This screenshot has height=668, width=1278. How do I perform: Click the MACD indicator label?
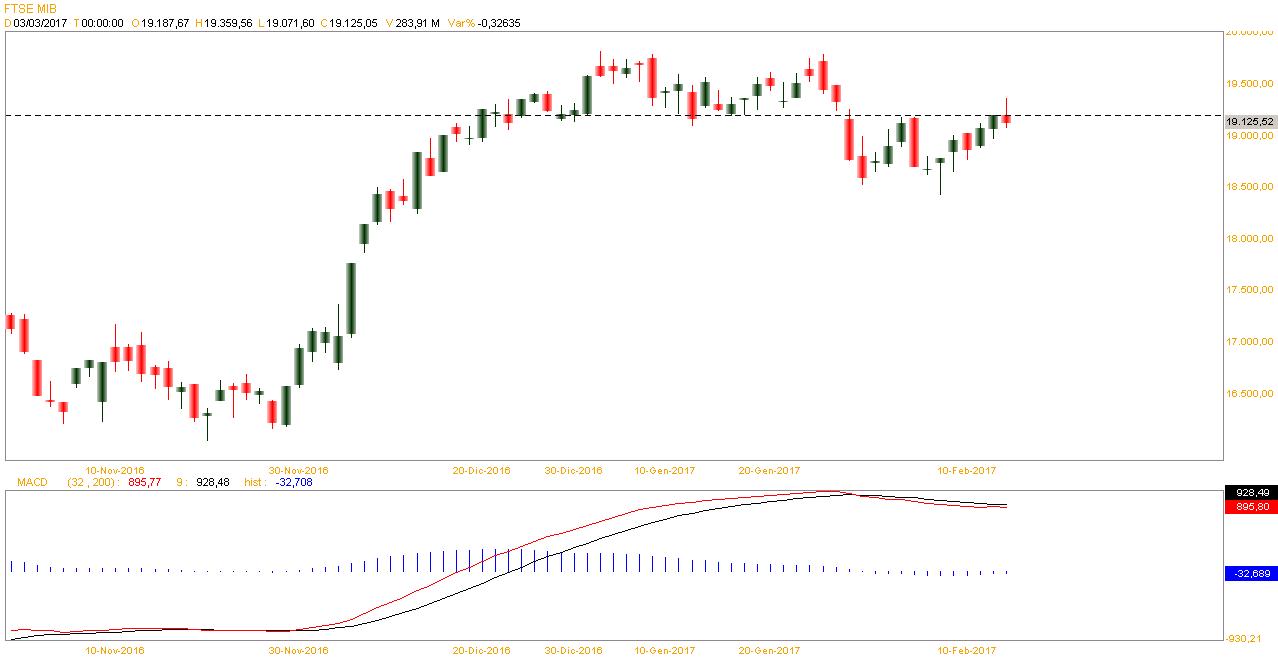click(x=31, y=482)
